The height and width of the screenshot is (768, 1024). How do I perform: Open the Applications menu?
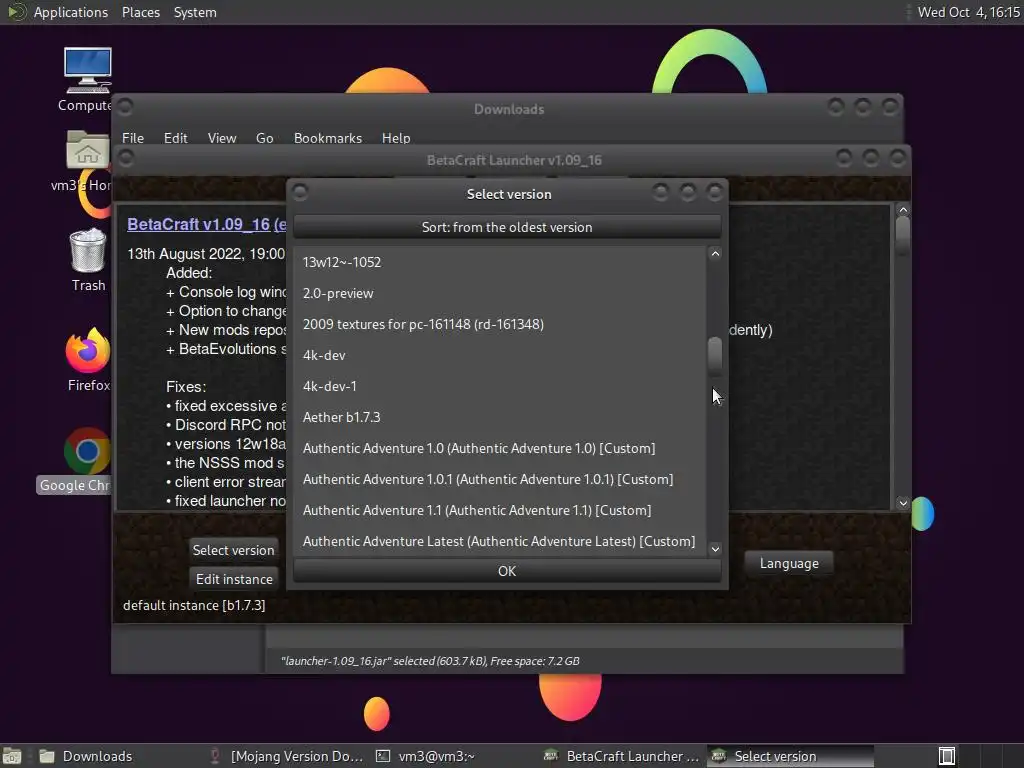(x=71, y=12)
